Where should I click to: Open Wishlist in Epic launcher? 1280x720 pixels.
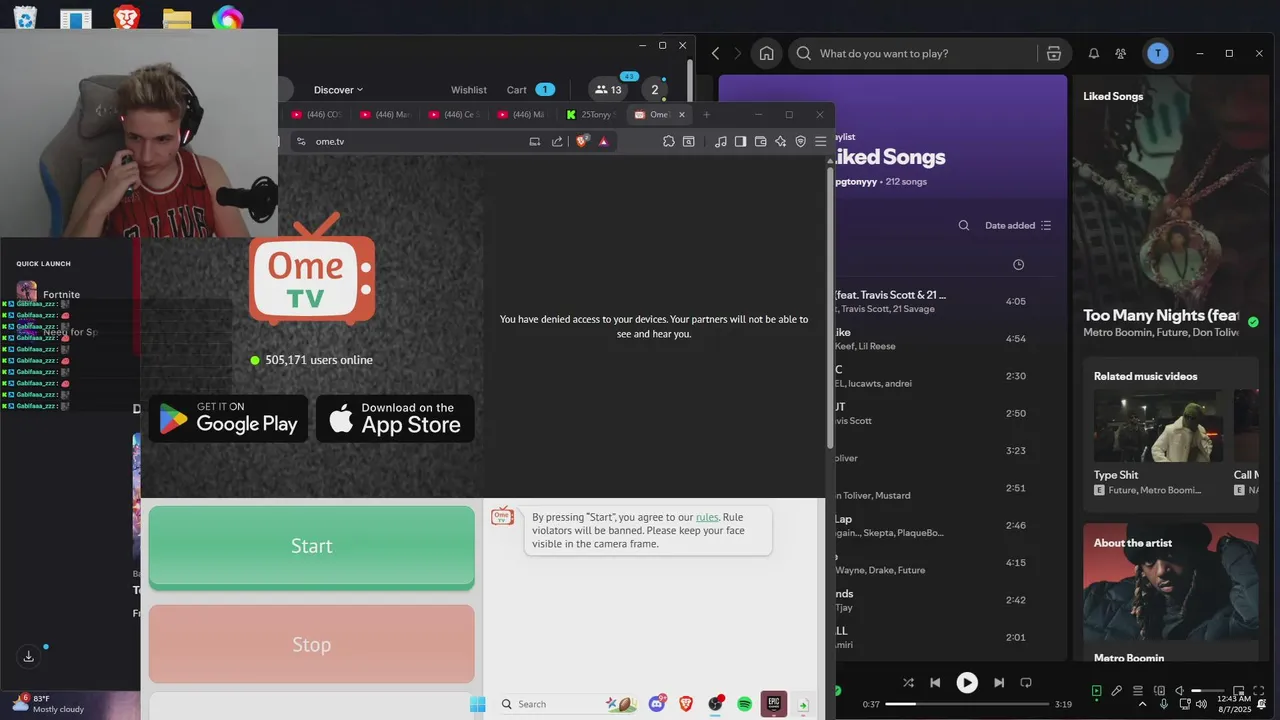469,90
